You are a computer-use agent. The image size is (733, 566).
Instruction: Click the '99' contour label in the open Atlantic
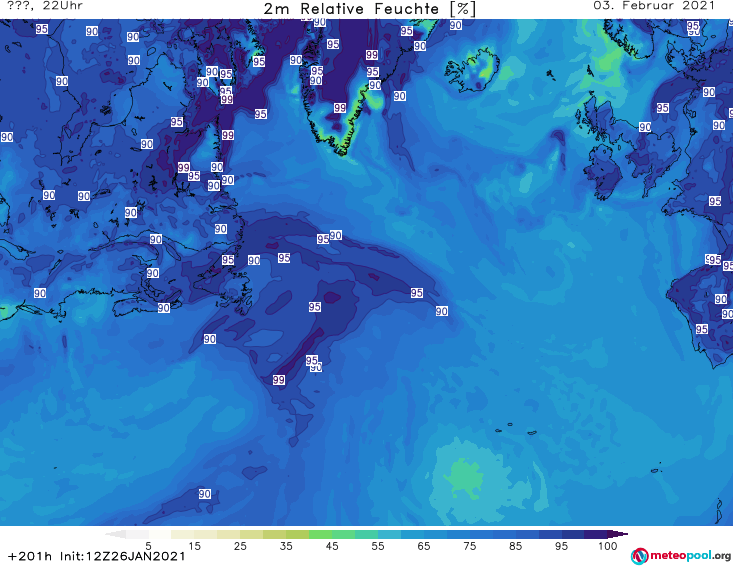click(279, 380)
